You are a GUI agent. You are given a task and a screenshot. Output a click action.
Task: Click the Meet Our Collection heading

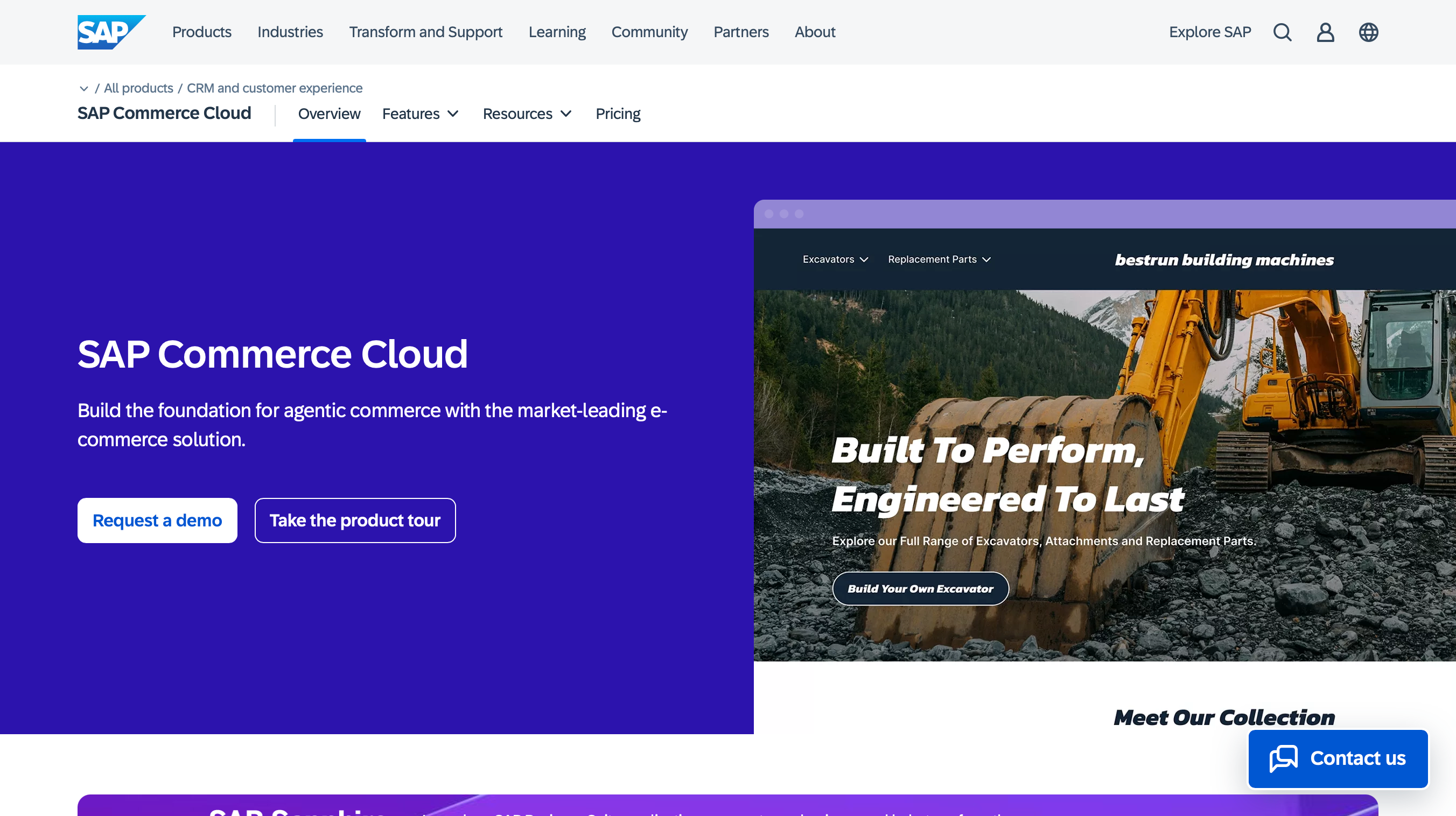1224,717
